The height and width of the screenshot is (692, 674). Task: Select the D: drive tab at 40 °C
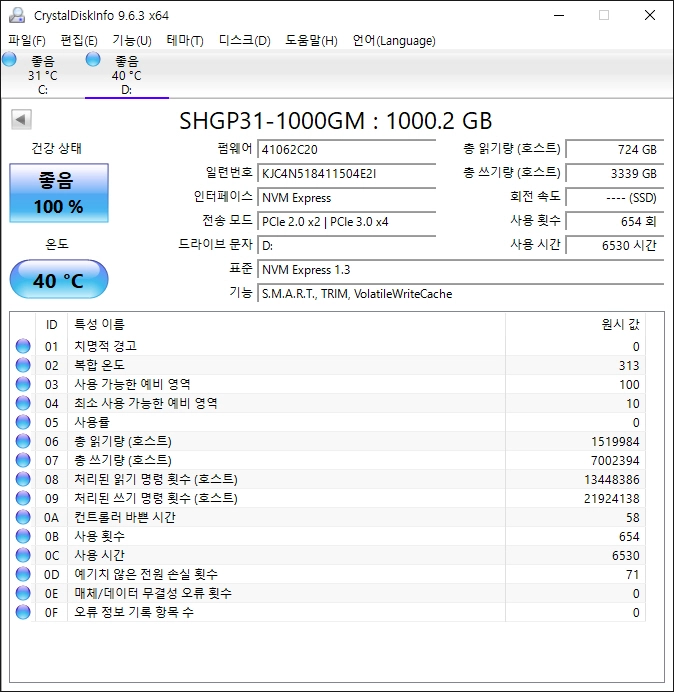[127, 75]
